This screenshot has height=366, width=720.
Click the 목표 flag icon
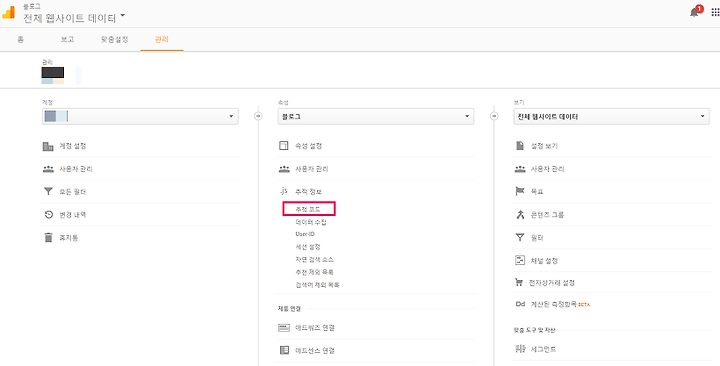(520, 191)
